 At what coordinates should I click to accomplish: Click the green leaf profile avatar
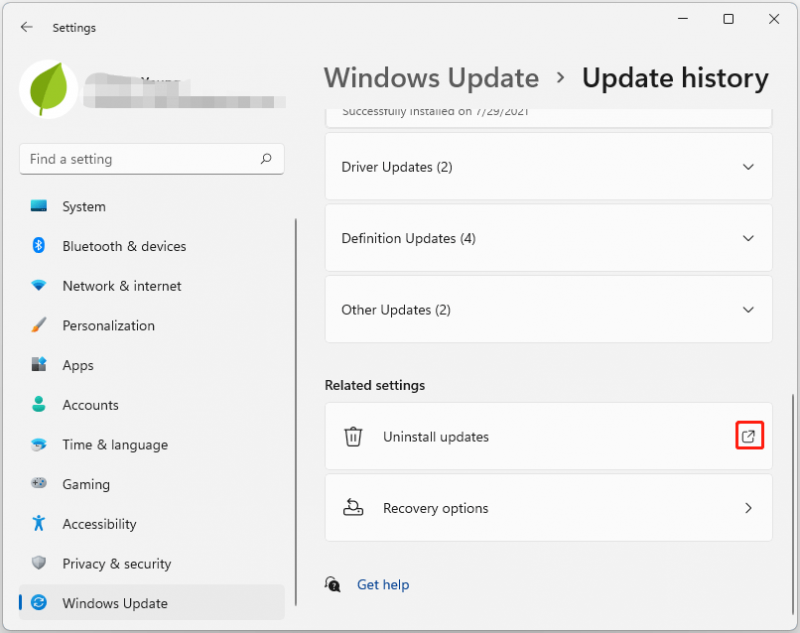tap(49, 89)
